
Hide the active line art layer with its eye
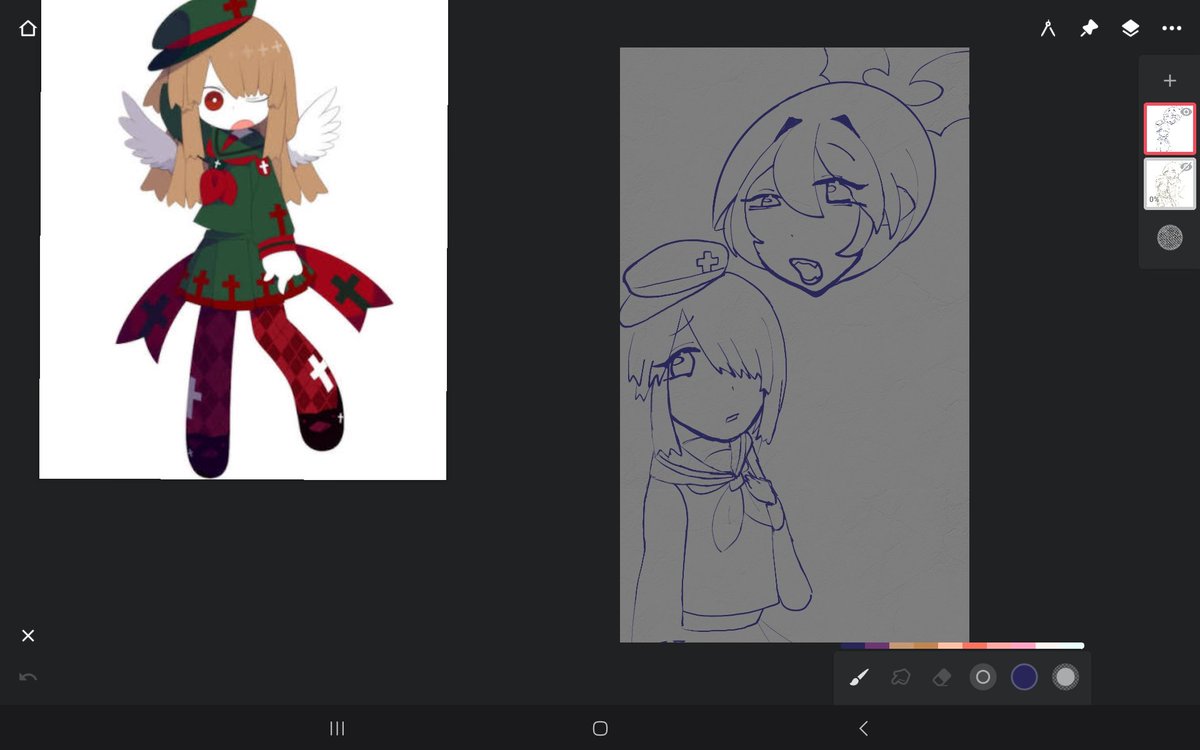coord(1186,112)
